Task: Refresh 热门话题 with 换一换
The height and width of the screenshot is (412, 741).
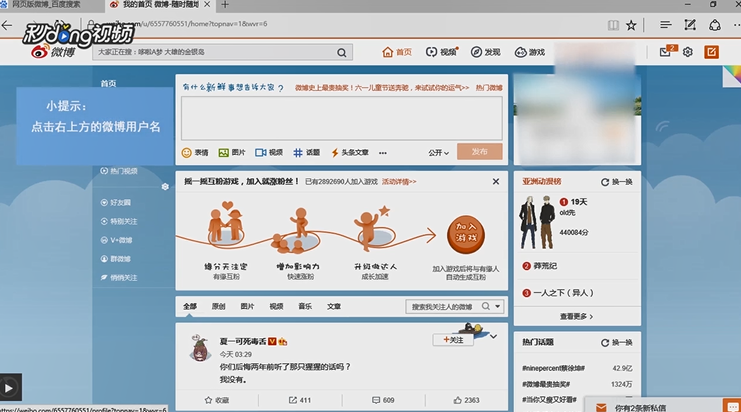Action: [616, 343]
